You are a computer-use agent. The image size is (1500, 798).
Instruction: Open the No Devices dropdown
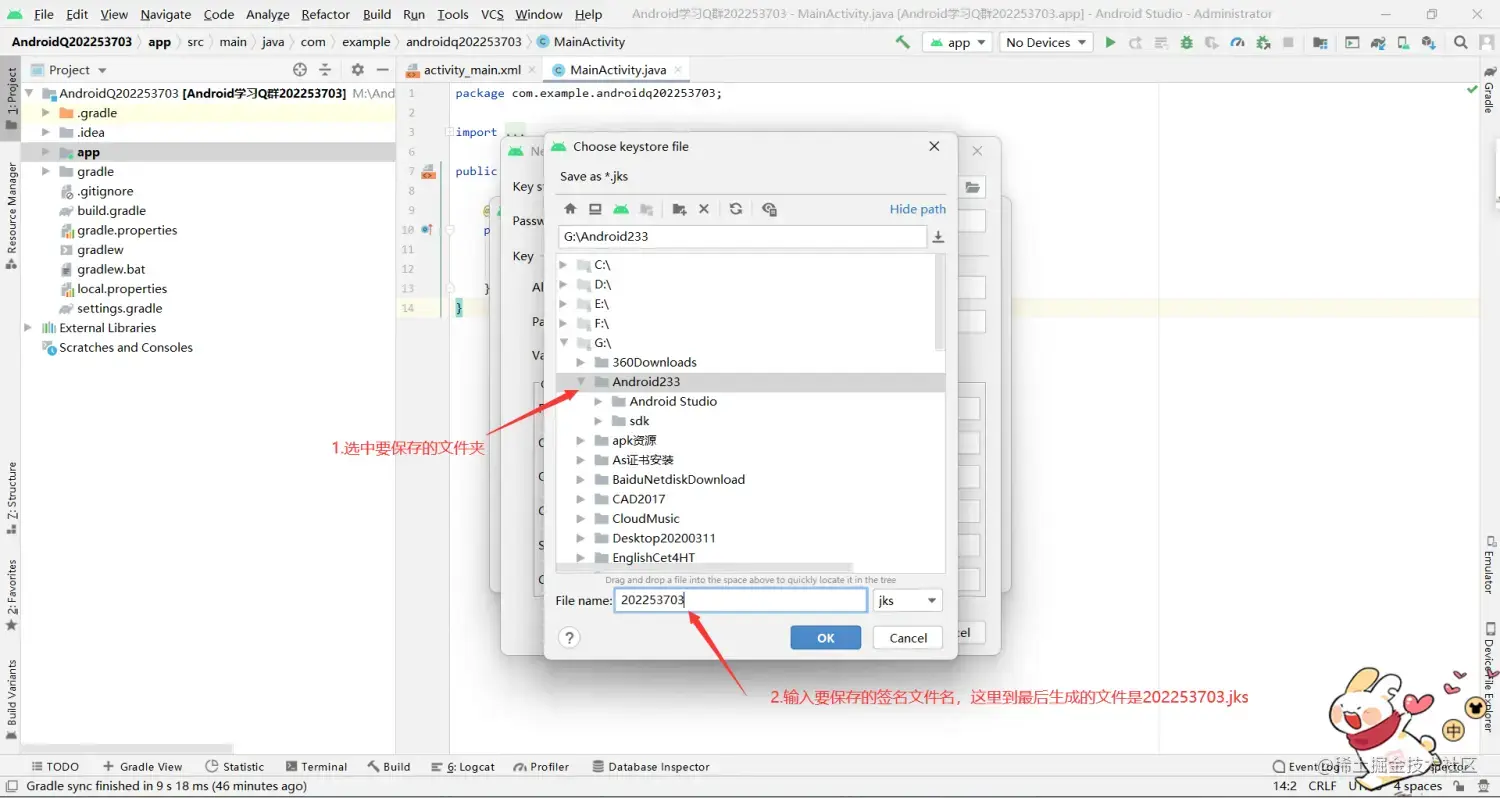tap(1047, 42)
